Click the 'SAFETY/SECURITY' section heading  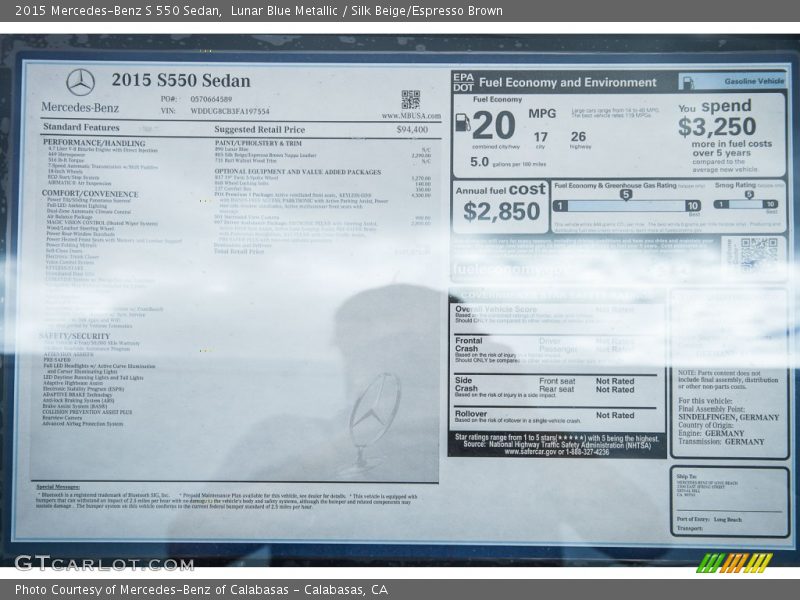pyautogui.click(x=74, y=336)
